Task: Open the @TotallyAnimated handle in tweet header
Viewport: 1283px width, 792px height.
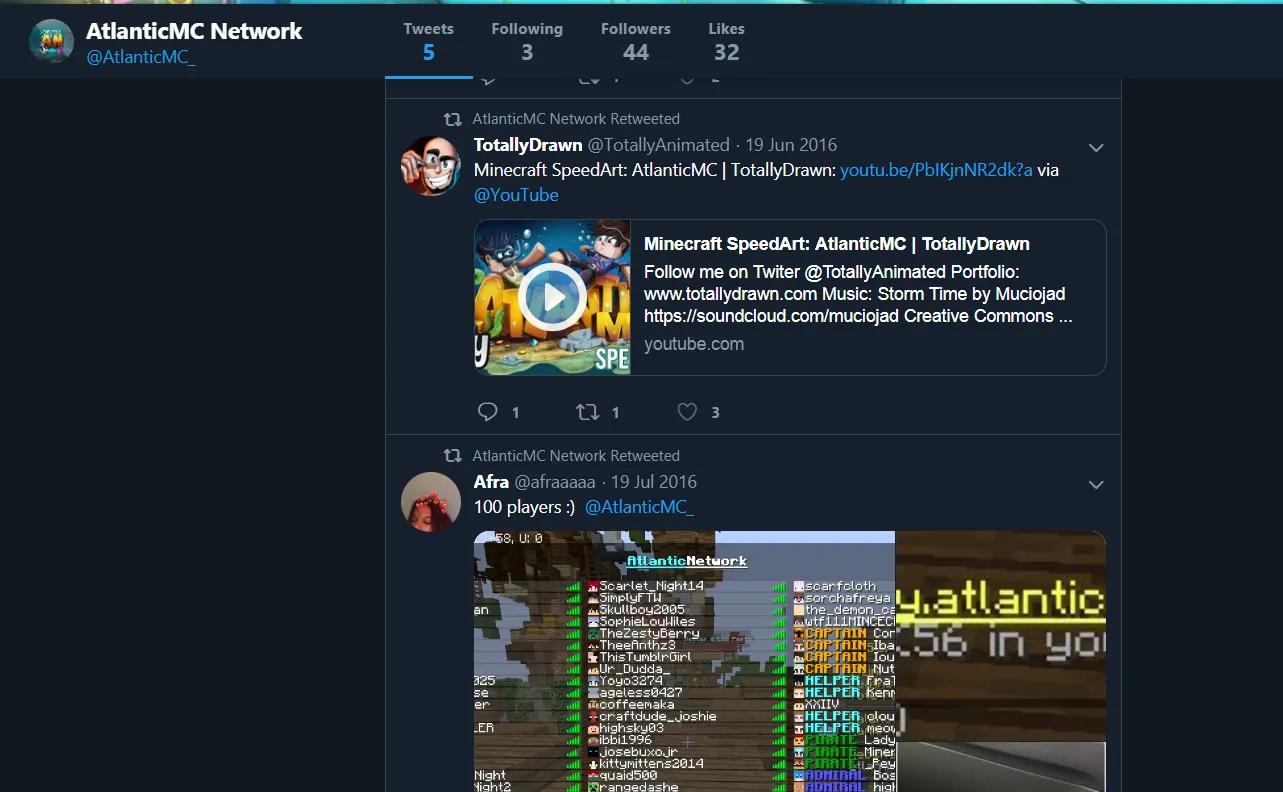Action: (x=658, y=145)
